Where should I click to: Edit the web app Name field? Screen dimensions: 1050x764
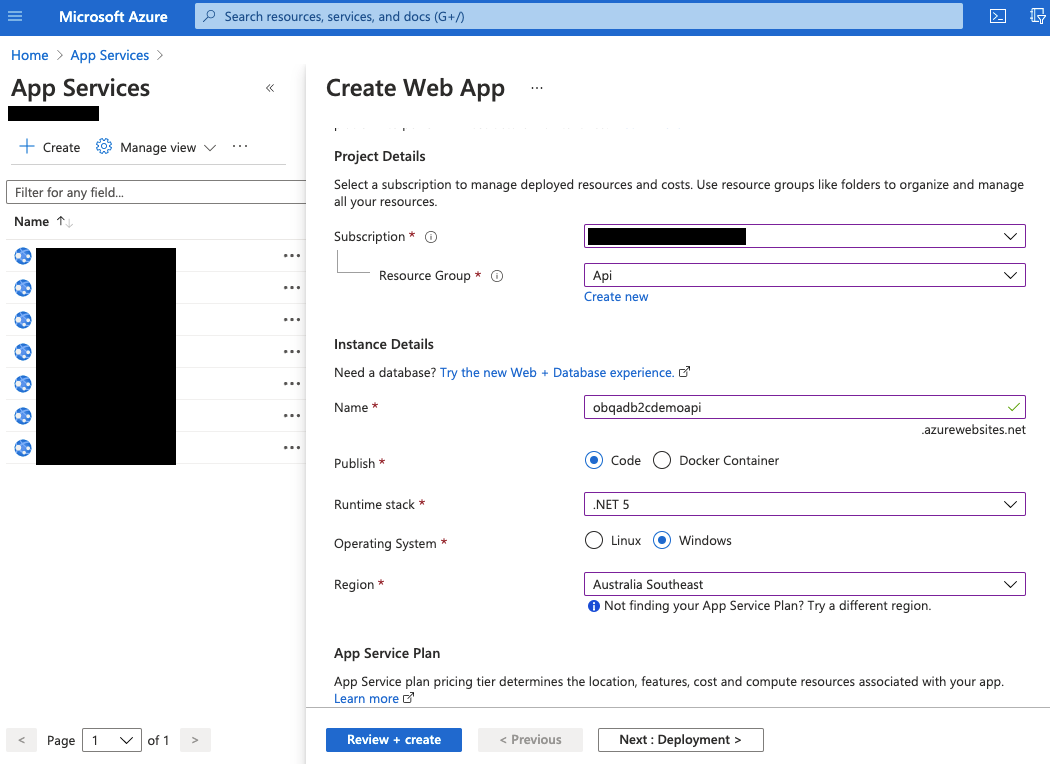[805, 407]
